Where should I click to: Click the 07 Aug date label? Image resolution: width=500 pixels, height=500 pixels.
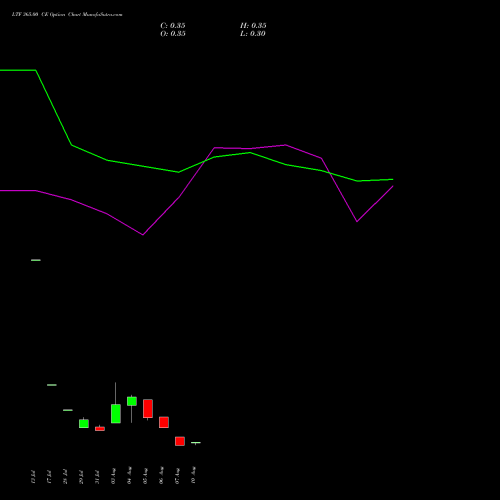click(177, 476)
